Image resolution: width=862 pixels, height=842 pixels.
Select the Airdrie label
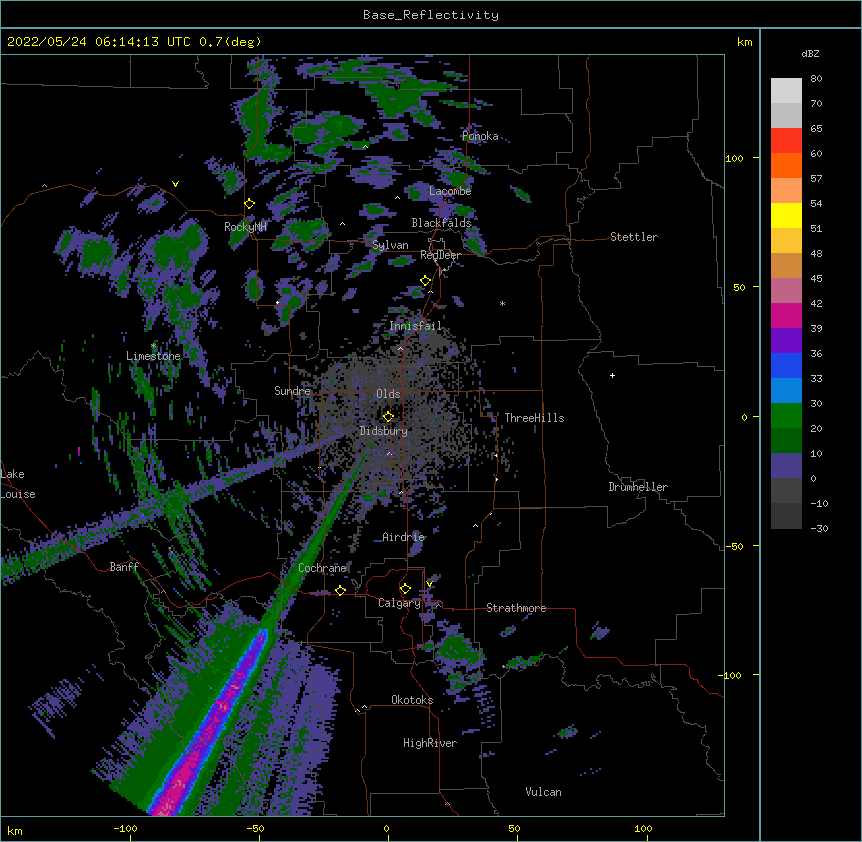[403, 537]
